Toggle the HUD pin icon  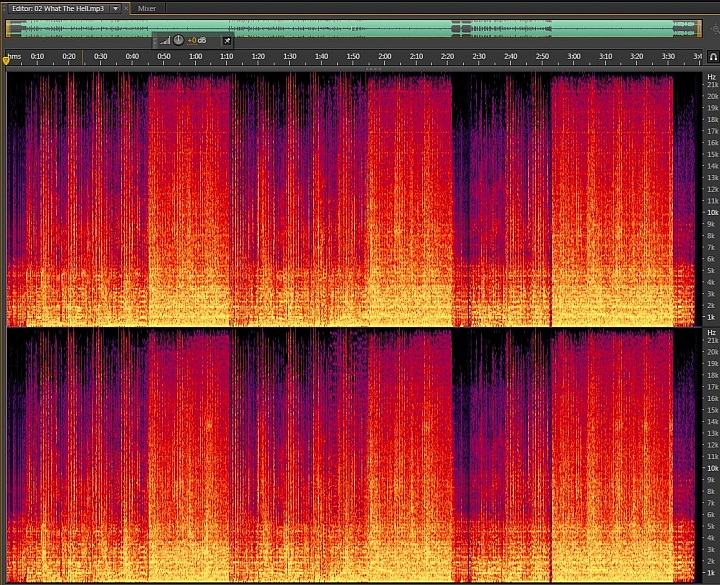227,41
